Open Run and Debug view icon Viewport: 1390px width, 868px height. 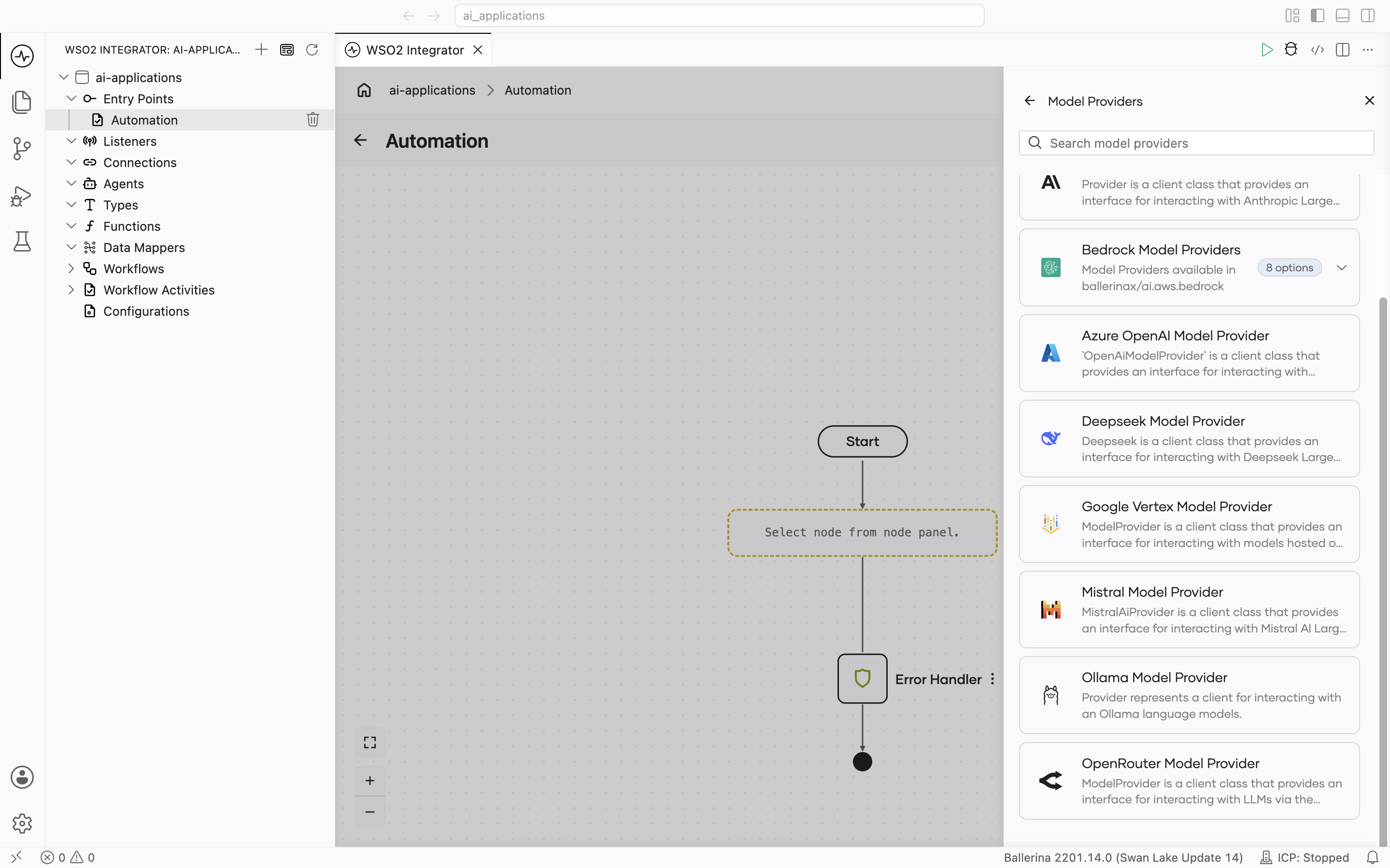tap(22, 196)
